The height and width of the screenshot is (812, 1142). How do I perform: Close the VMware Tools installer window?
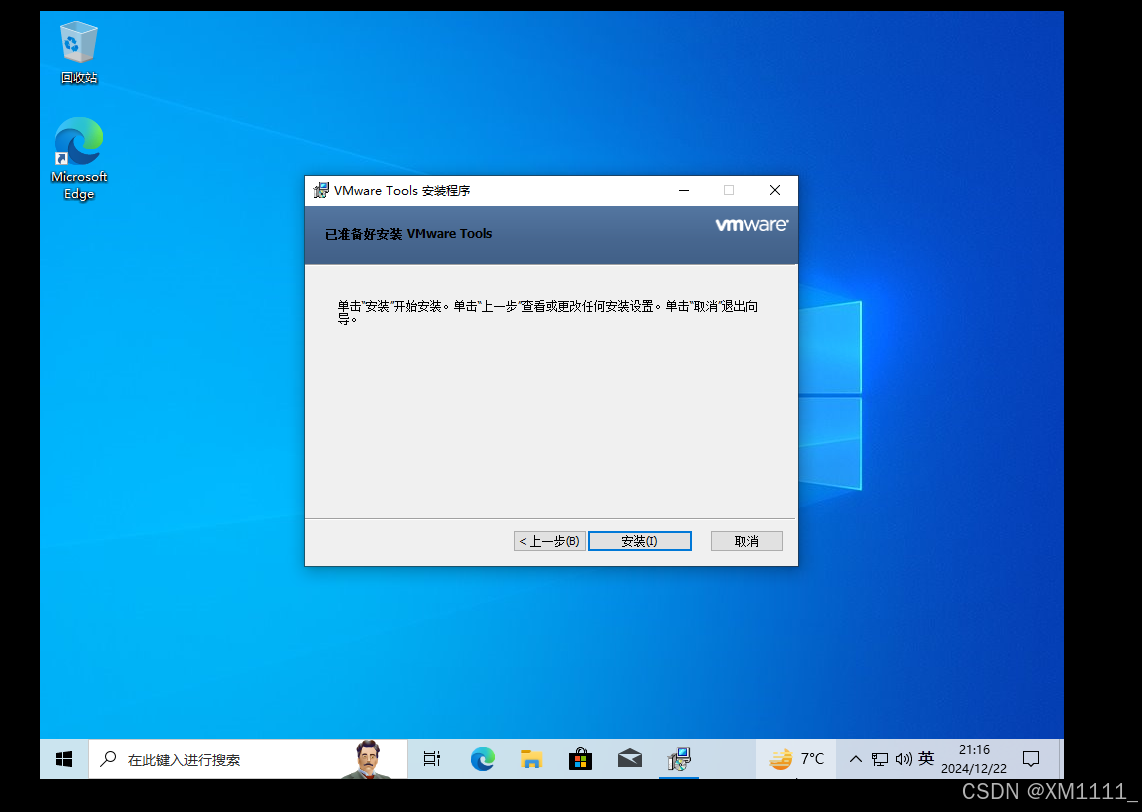point(775,190)
